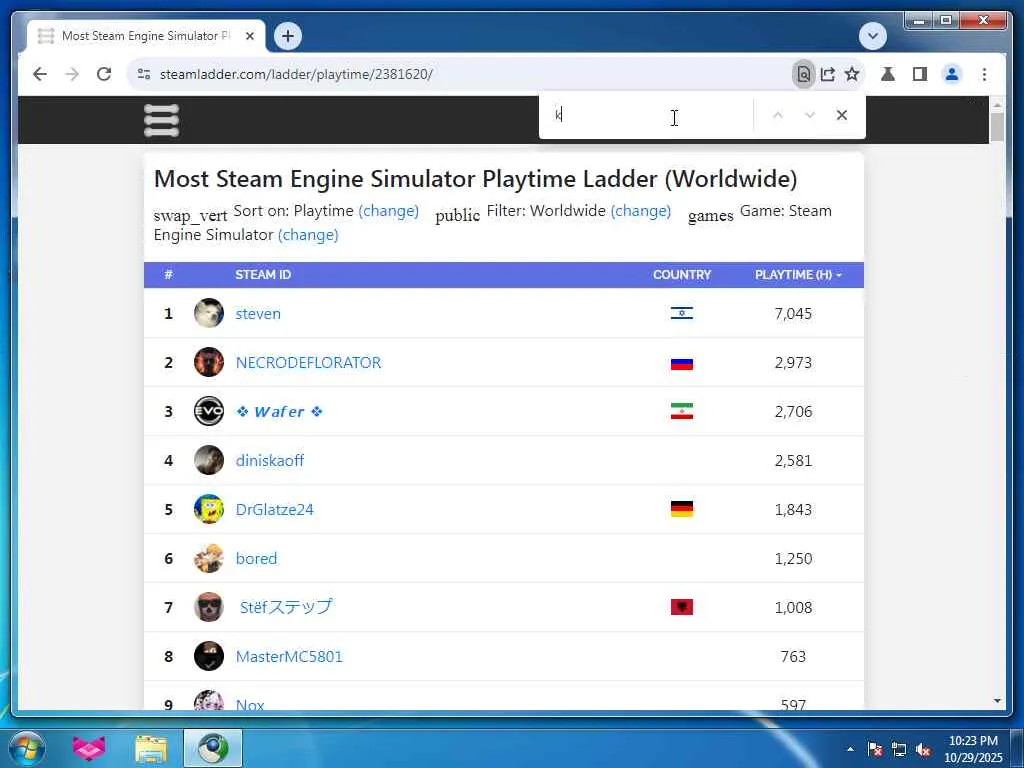The height and width of the screenshot is (768, 1024).
Task: Open NECRODEFLORATOR profile link
Action: pos(308,363)
